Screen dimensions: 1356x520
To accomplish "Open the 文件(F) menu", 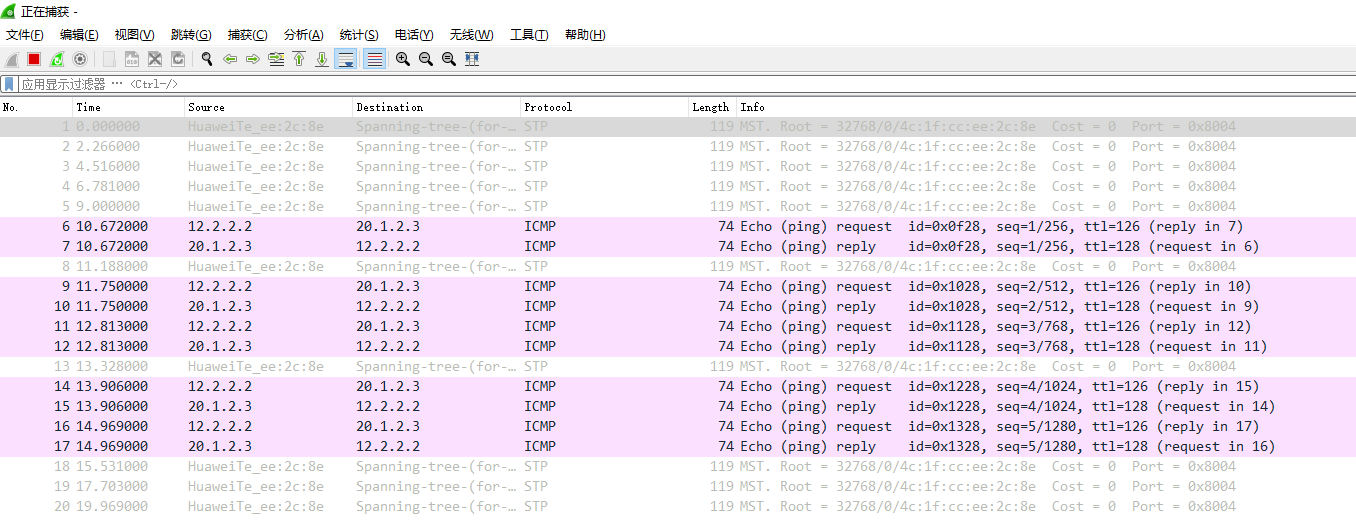I will (x=25, y=35).
